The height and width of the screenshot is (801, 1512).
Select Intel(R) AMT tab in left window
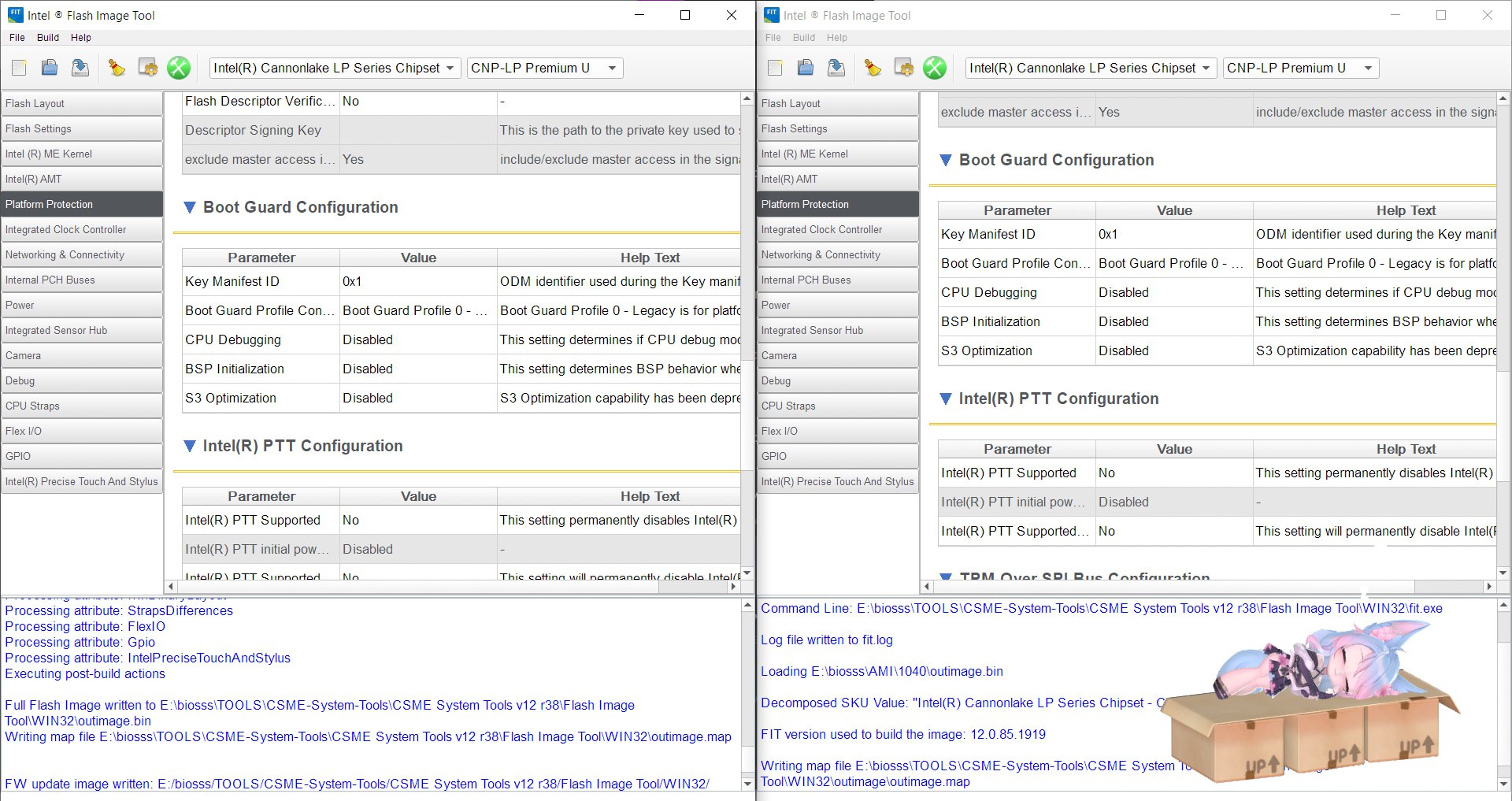82,179
